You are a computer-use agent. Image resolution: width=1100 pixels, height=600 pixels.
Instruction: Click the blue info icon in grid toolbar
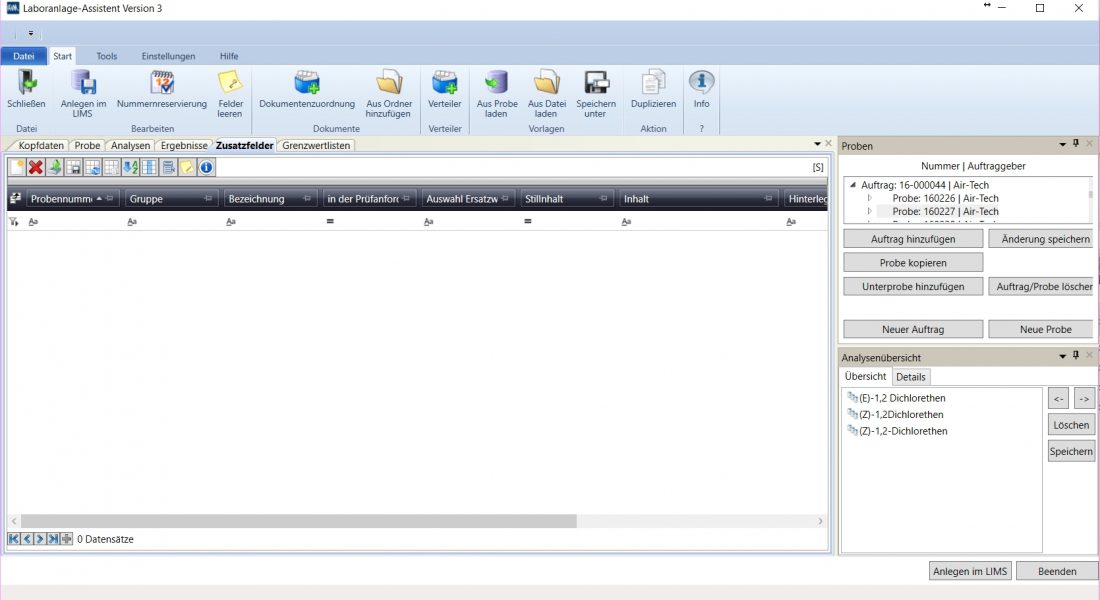pos(206,167)
